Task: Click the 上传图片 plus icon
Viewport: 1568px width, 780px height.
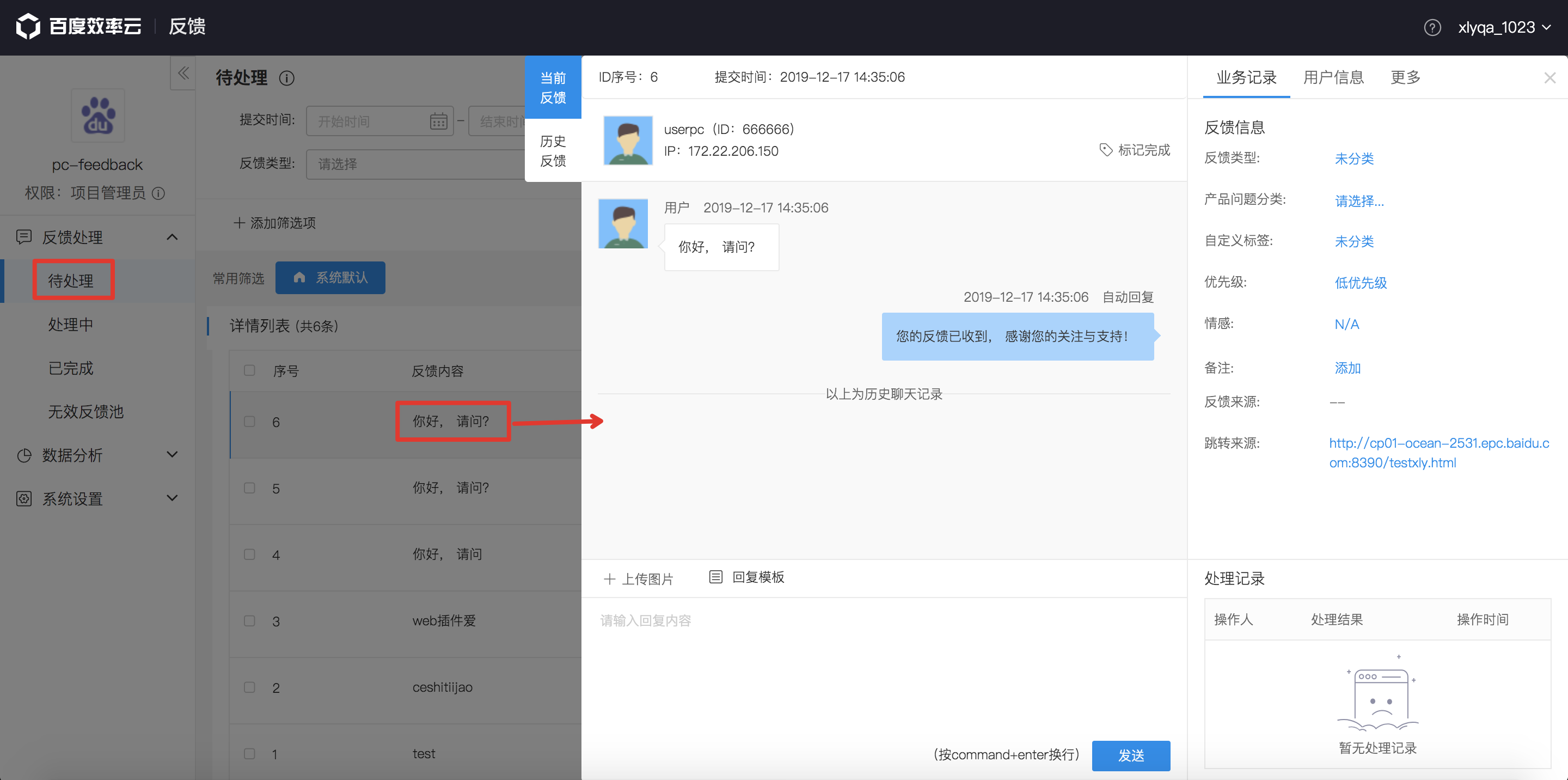Action: pos(609,578)
